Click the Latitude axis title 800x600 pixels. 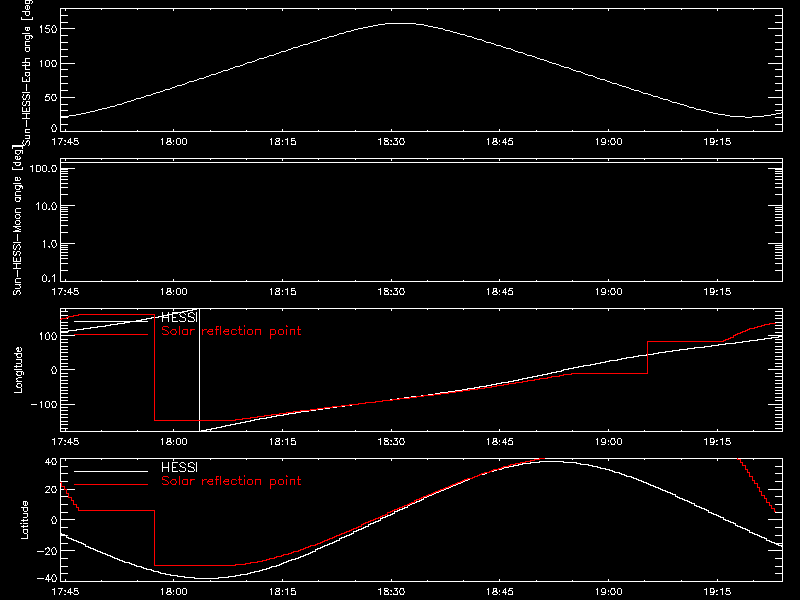click(24, 520)
